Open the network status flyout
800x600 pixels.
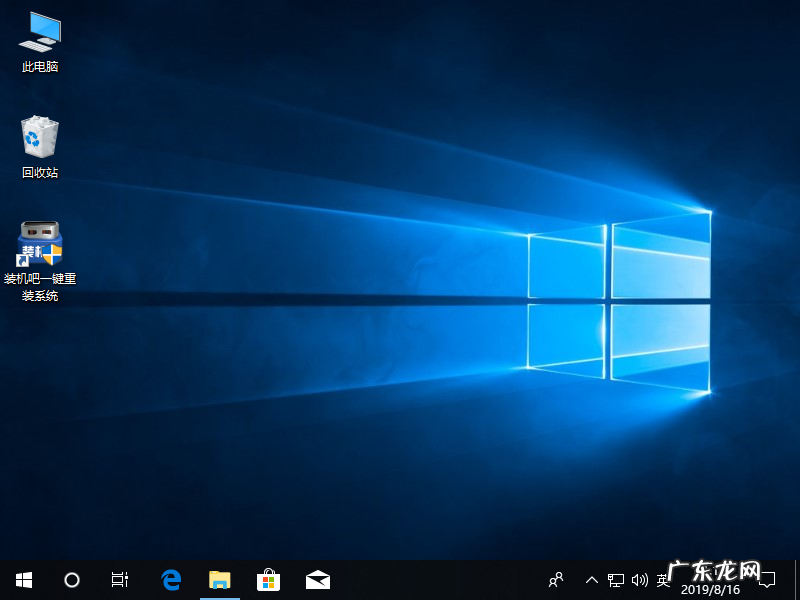[615, 580]
